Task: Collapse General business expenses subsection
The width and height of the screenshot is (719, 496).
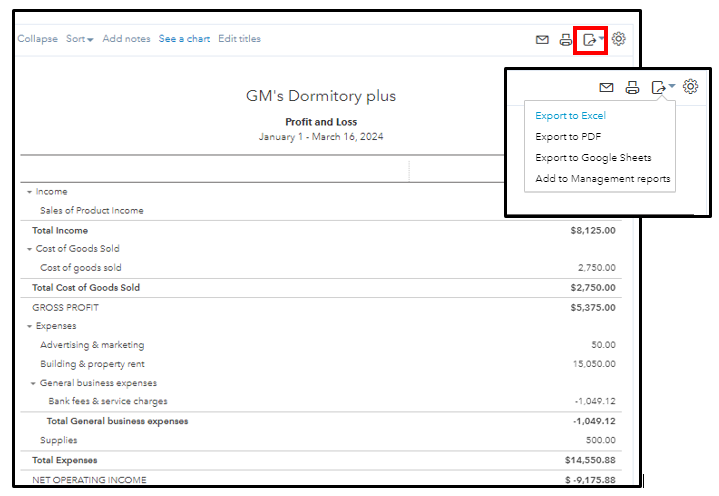Action: [x=33, y=383]
